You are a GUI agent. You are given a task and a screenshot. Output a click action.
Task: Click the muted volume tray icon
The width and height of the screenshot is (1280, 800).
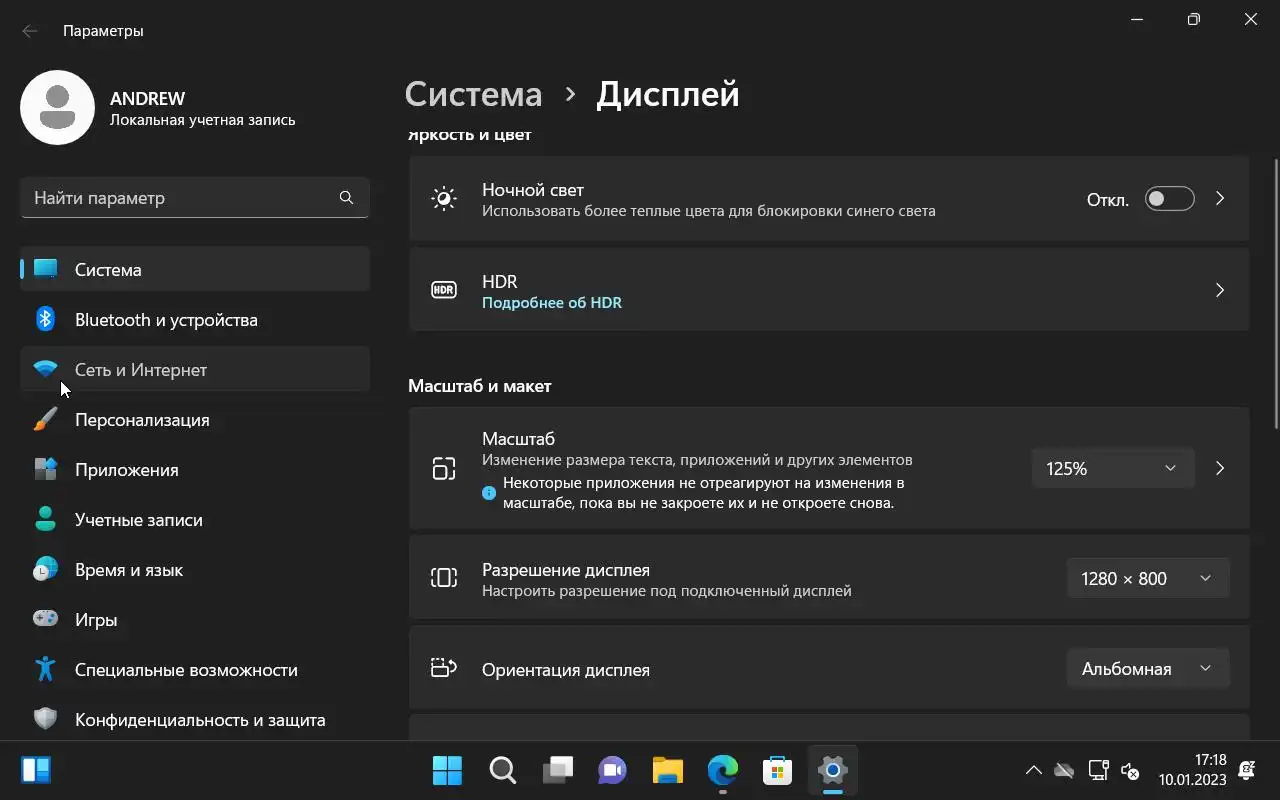[1130, 770]
